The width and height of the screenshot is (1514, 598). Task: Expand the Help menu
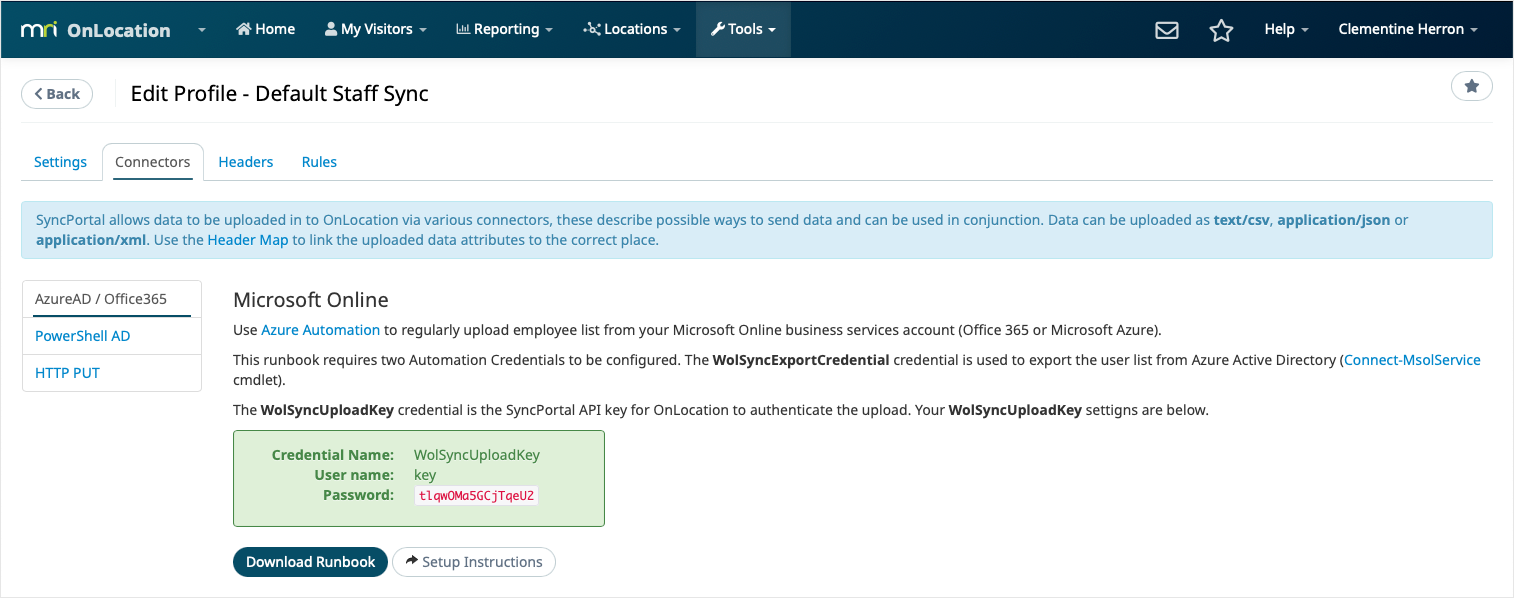[1286, 29]
